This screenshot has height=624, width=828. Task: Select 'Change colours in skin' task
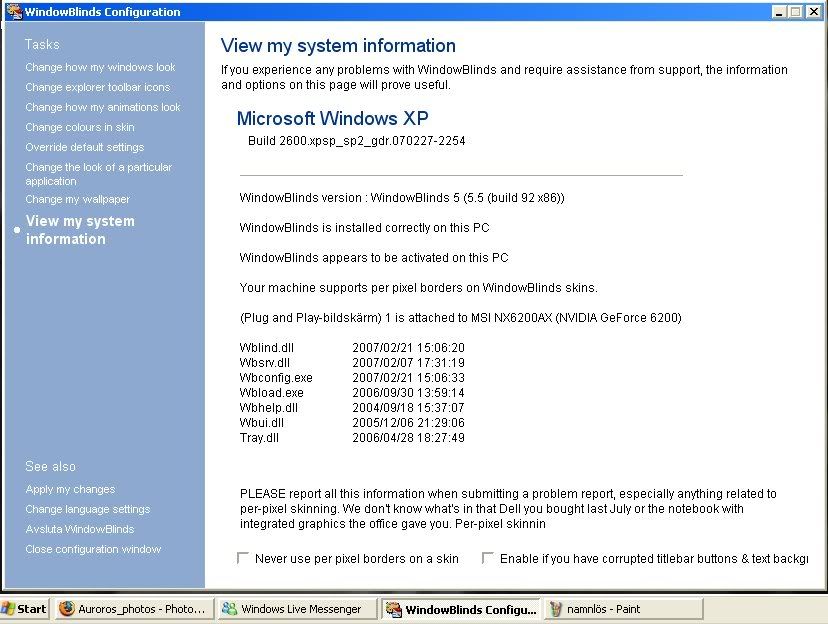pyautogui.click(x=80, y=127)
